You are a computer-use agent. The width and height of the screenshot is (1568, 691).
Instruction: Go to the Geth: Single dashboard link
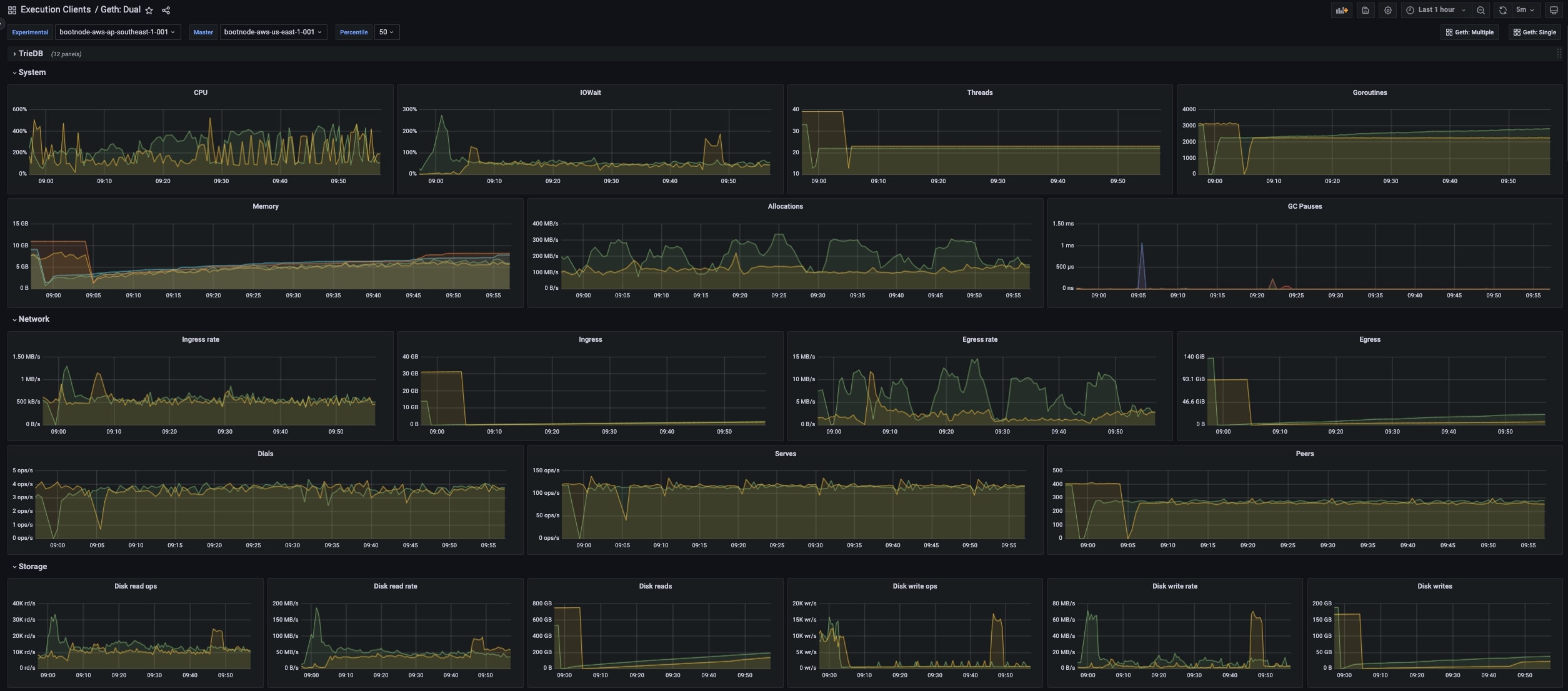(1534, 32)
